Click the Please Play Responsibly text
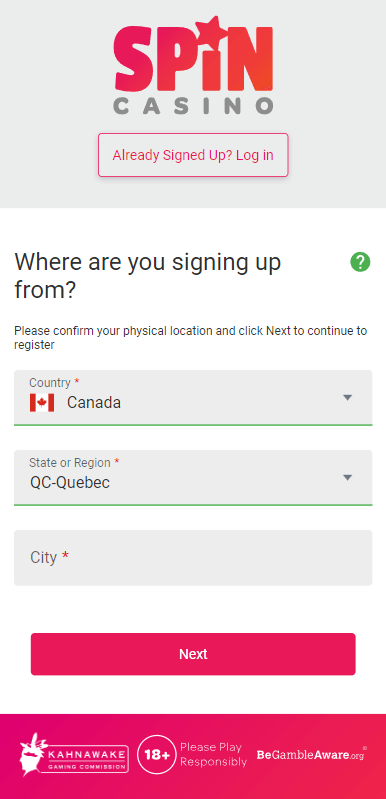The image size is (386, 799). click(213, 755)
